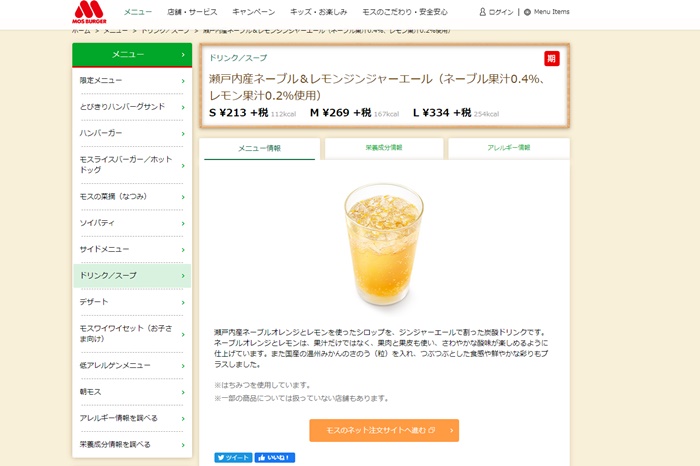Screen dimensions: 700x466
Task: Click the login person icon
Action: tap(483, 12)
